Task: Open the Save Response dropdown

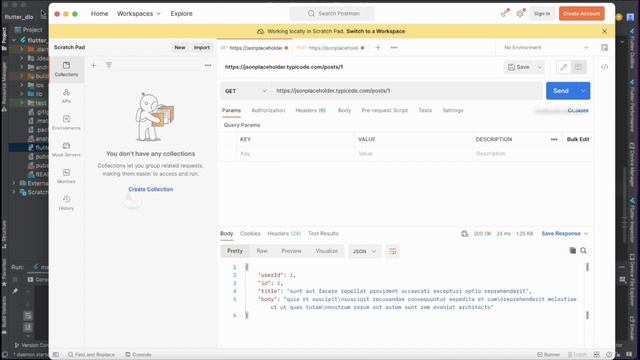Action: (x=564, y=233)
